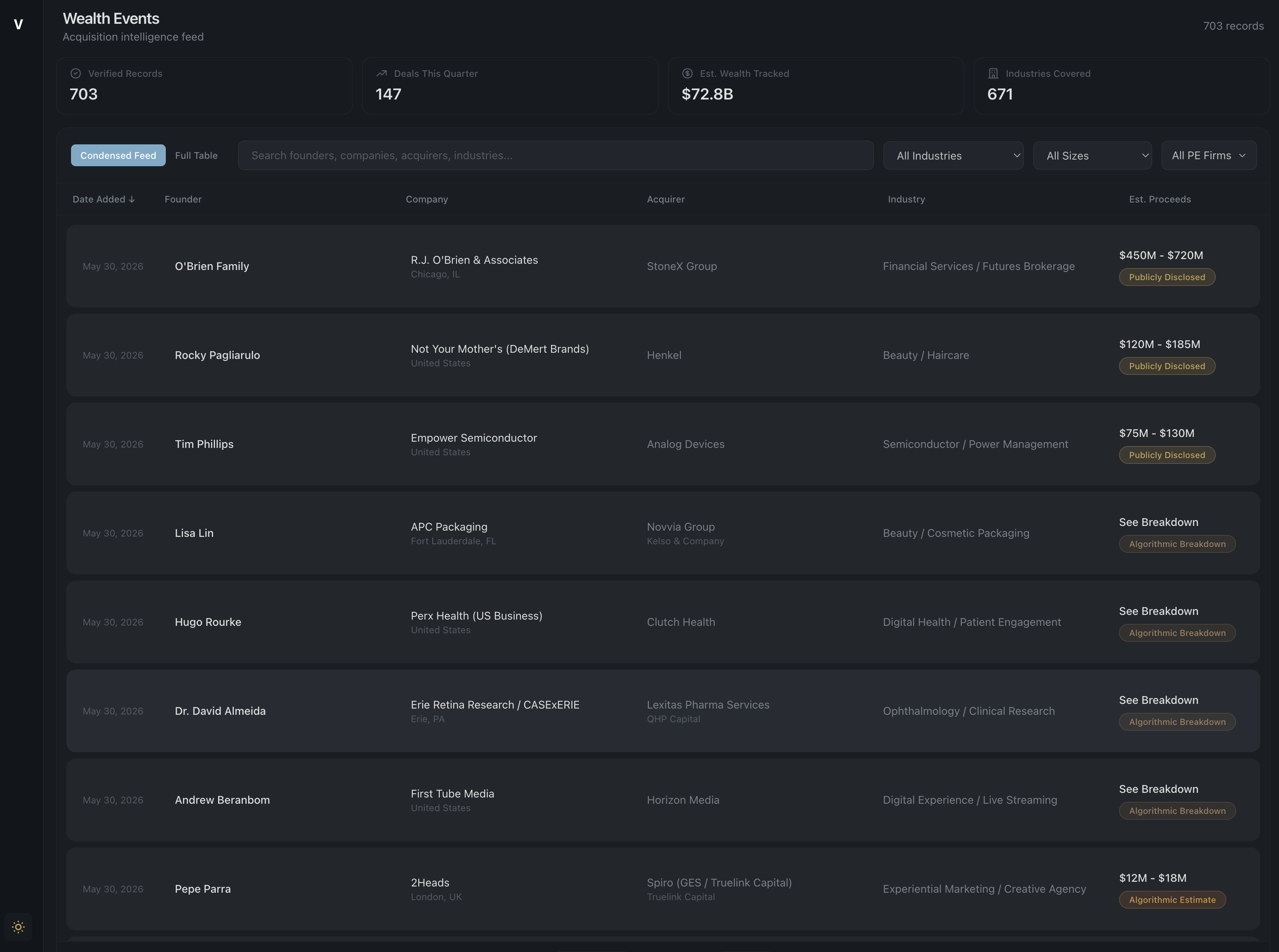Viewport: 1279px width, 952px height.
Task: Click the Lexitas Pharma Services acquirer
Action: [708, 705]
